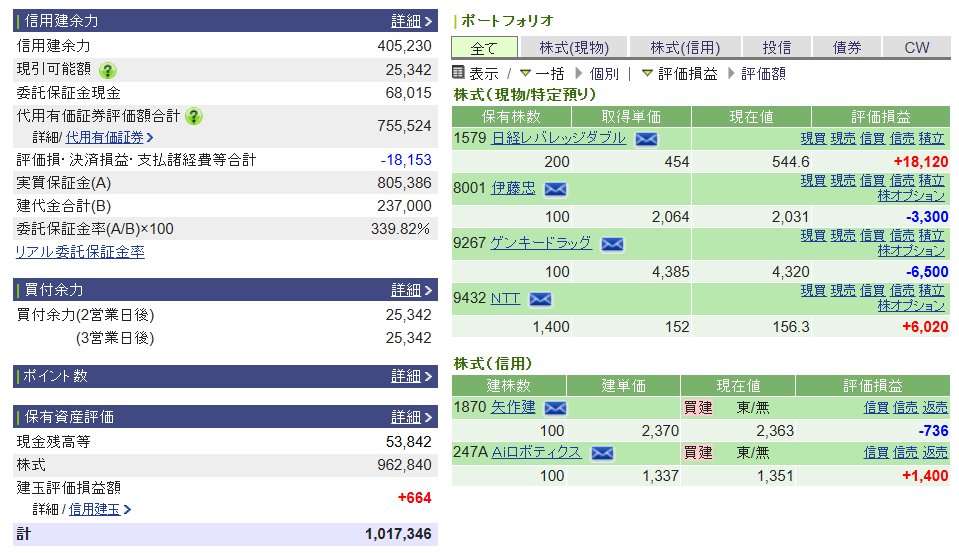This screenshot has width=959, height=553.
Task: Click mail icon next to Aiロボティクス
Action: pos(602,453)
